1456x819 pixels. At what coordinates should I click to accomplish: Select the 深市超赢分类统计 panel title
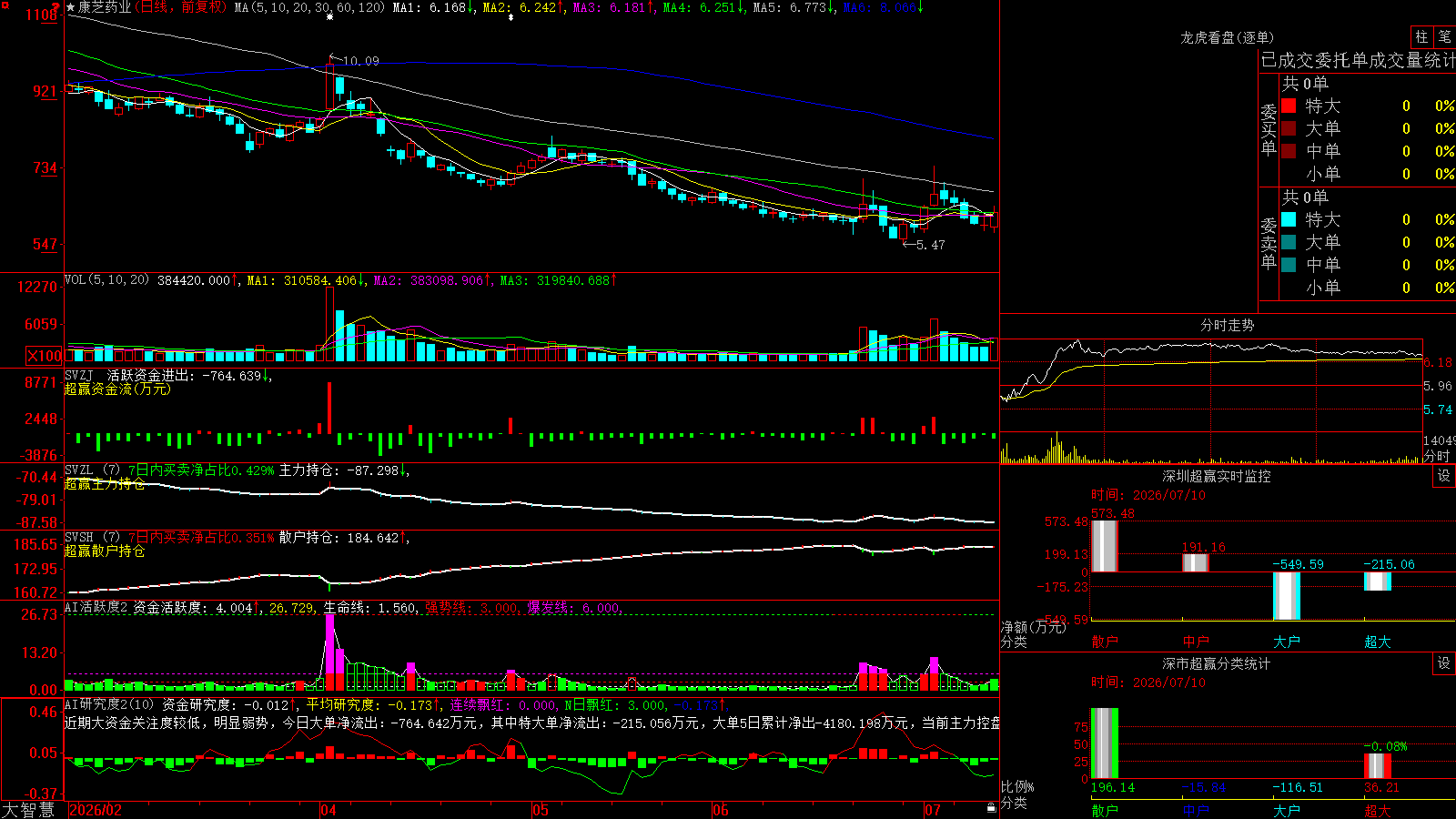point(1217,663)
